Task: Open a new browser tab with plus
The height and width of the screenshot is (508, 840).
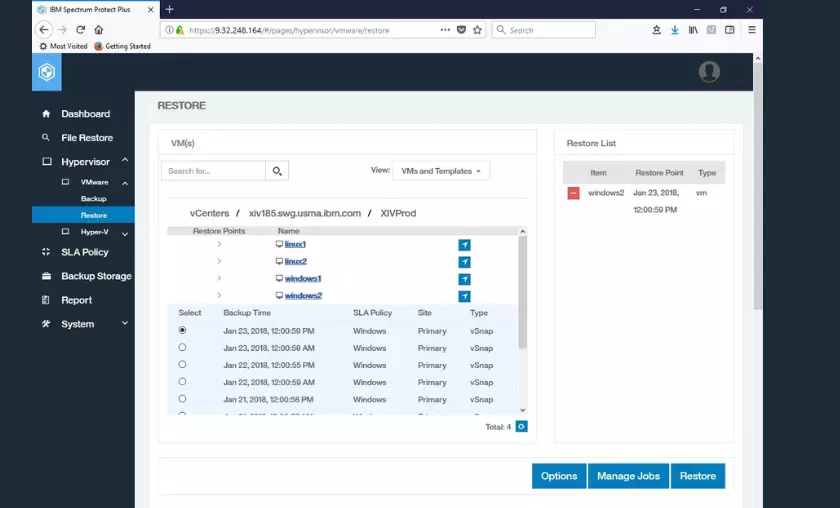Action: tap(169, 9)
